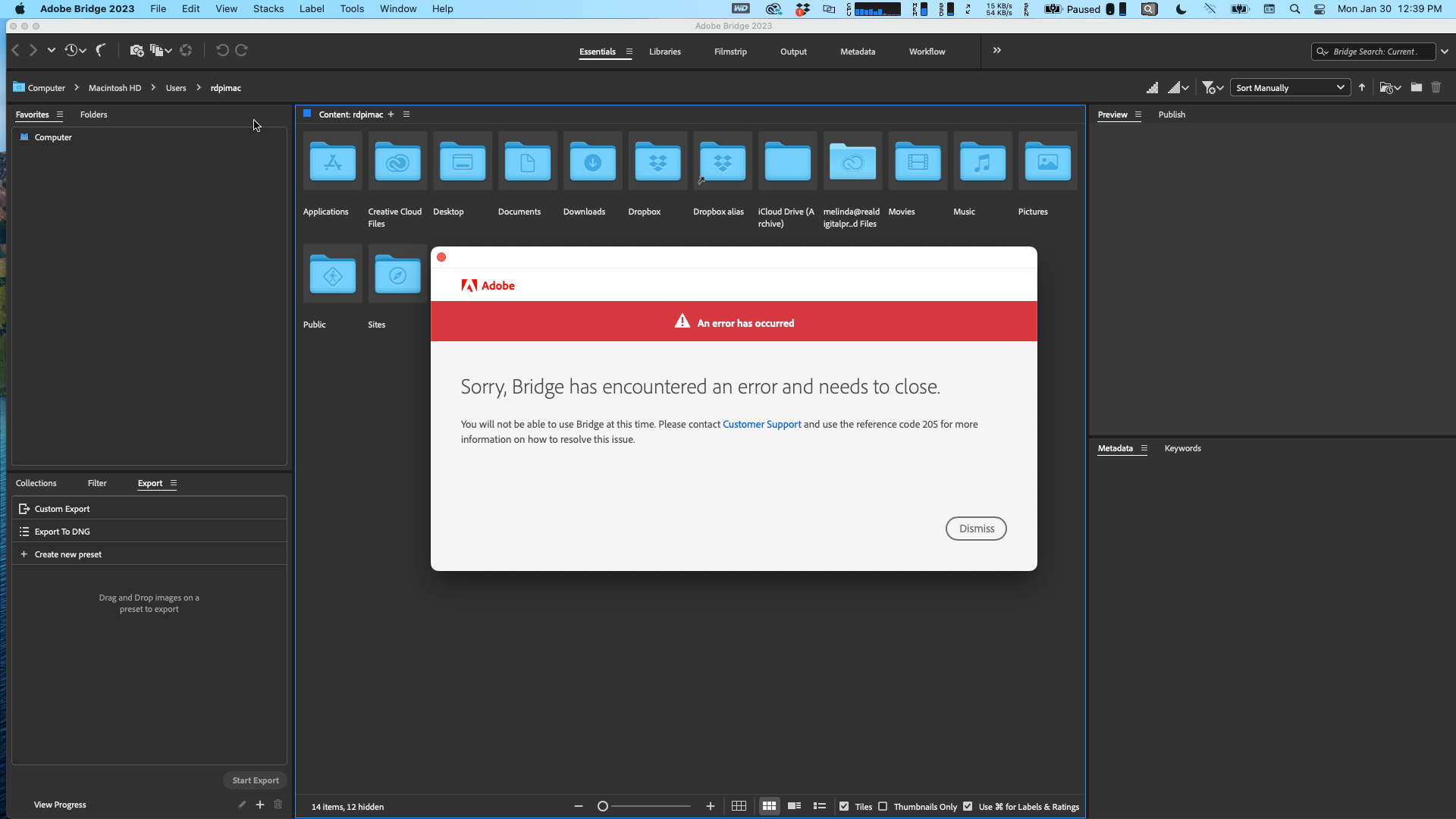The height and width of the screenshot is (819, 1456).
Task: Open the copy files dropdown arrow
Action: [x=168, y=50]
